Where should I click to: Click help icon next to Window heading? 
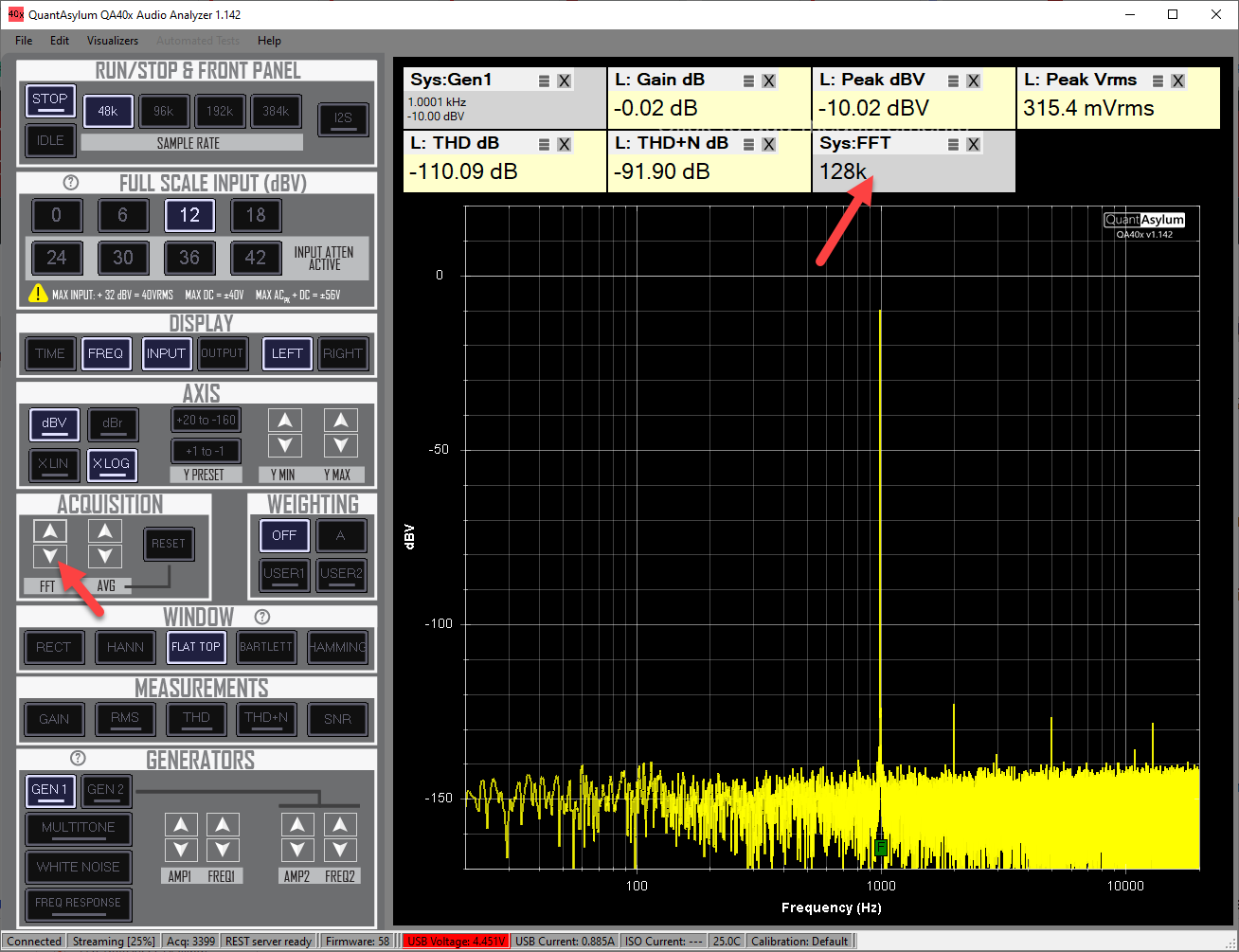(262, 617)
